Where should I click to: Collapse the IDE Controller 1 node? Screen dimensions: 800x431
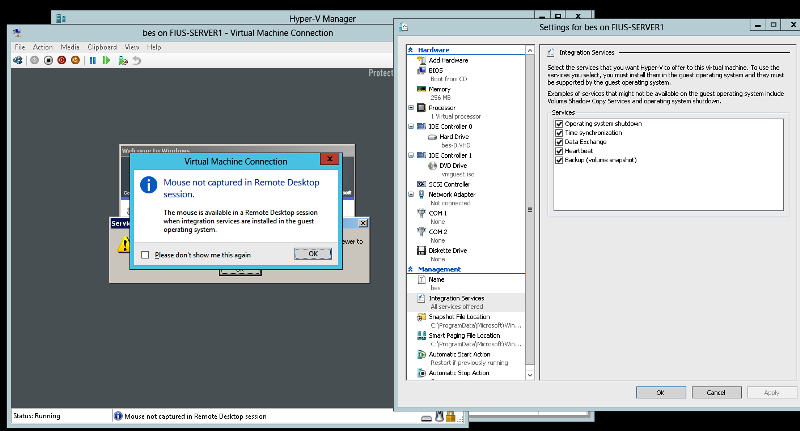point(411,156)
